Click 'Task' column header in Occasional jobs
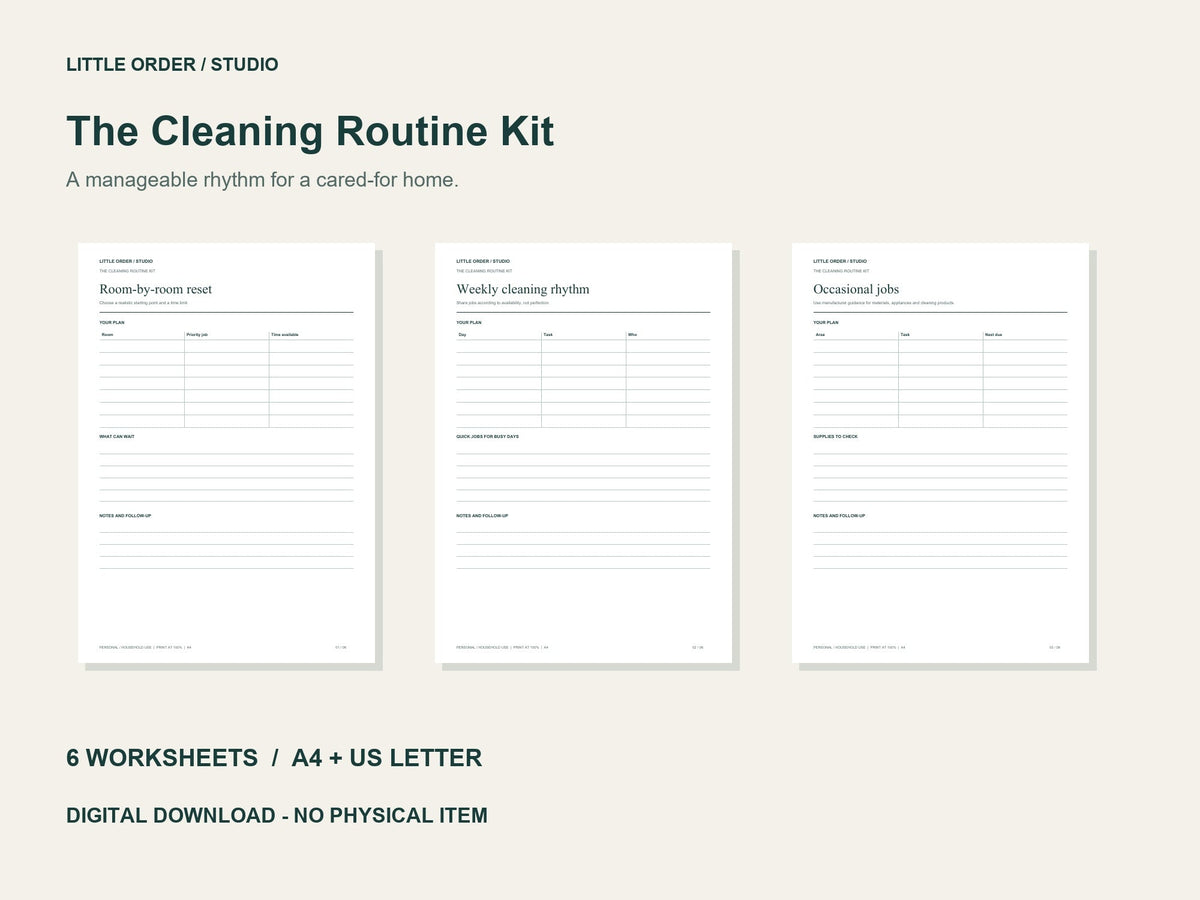This screenshot has height=900, width=1200. tap(905, 335)
